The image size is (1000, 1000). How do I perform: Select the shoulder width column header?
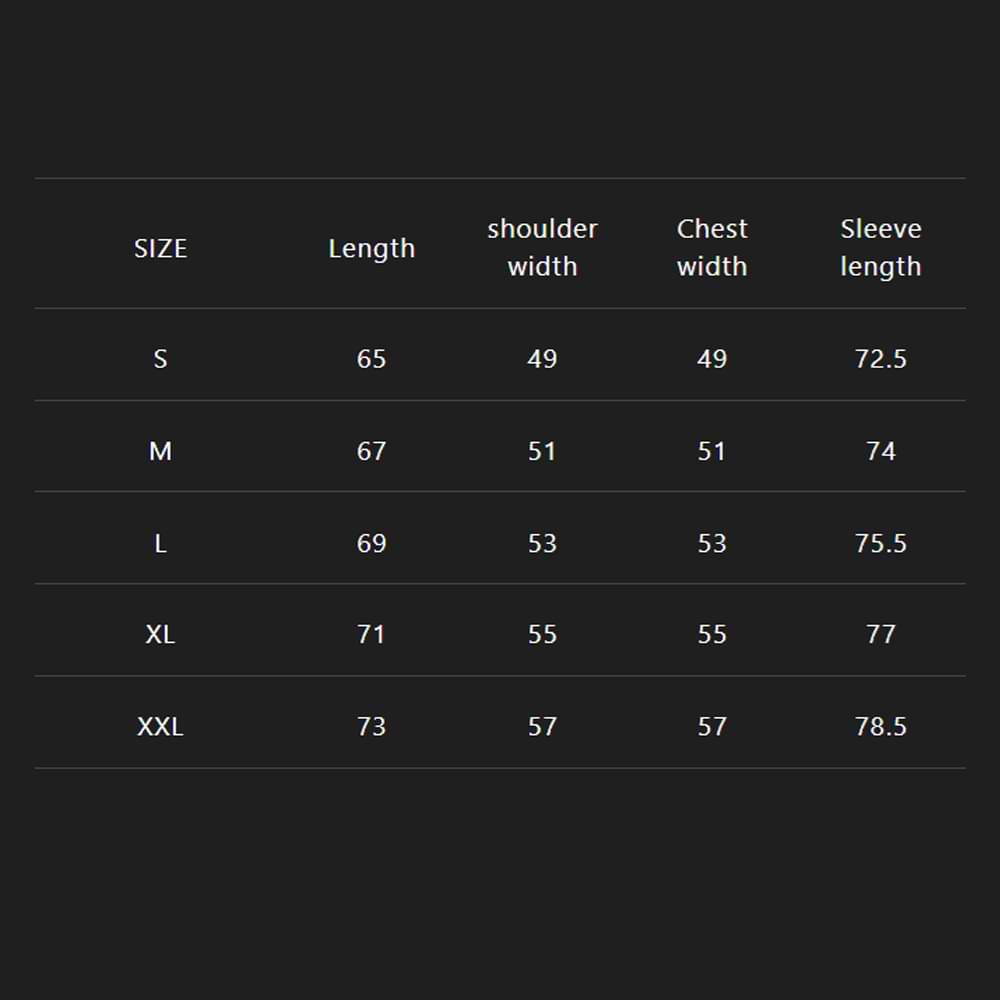pos(542,247)
